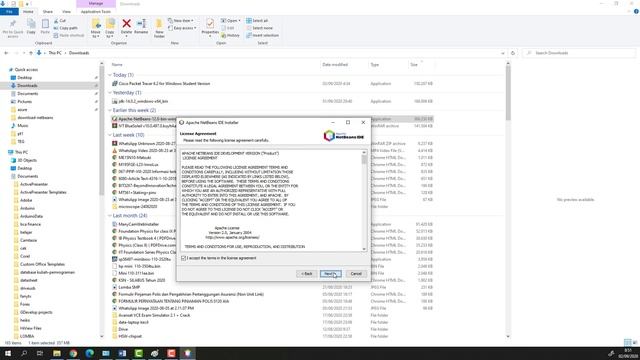Select Pictures under Quick access
Screen dimensions: 640x360
(x=24, y=102)
